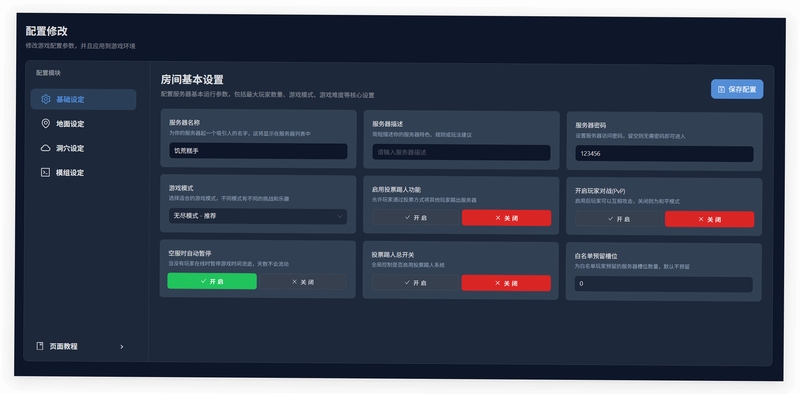This screenshot has height=394, width=800.
Task: Click the 白名单预留槽位 number field
Action: pyautogui.click(x=664, y=284)
